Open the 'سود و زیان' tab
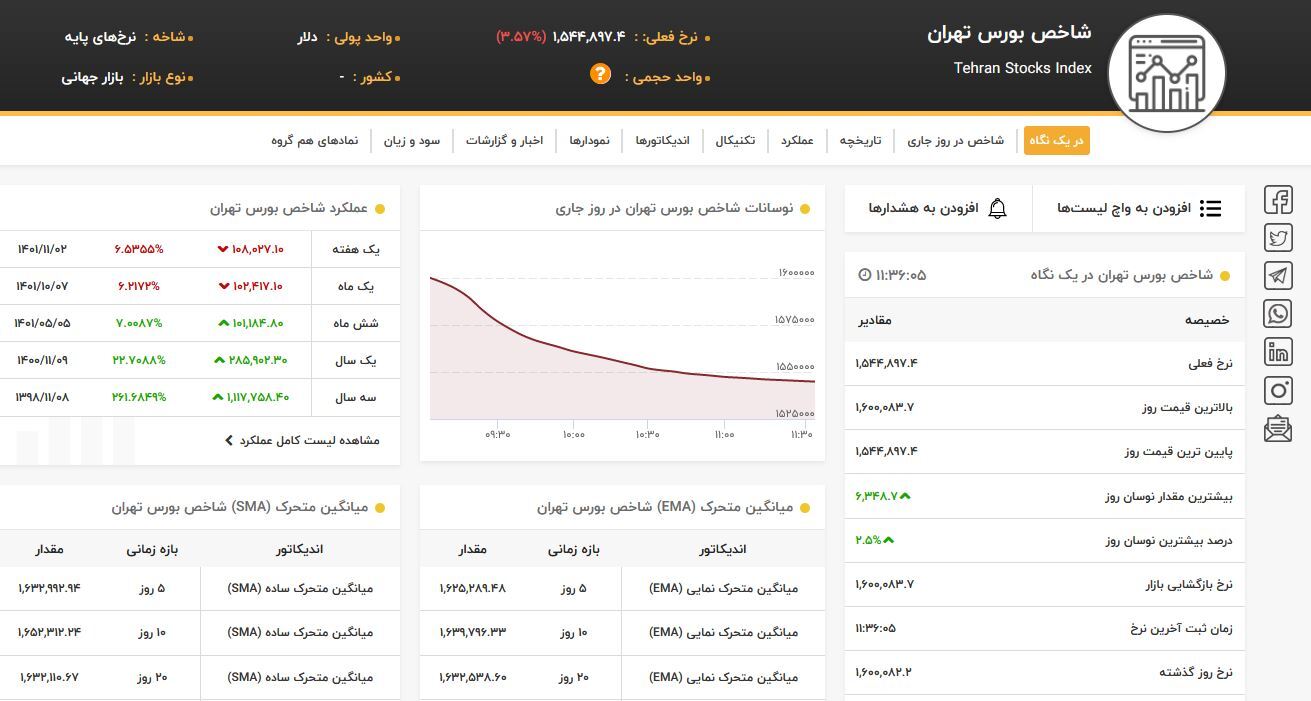1311x701 pixels. 411,141
